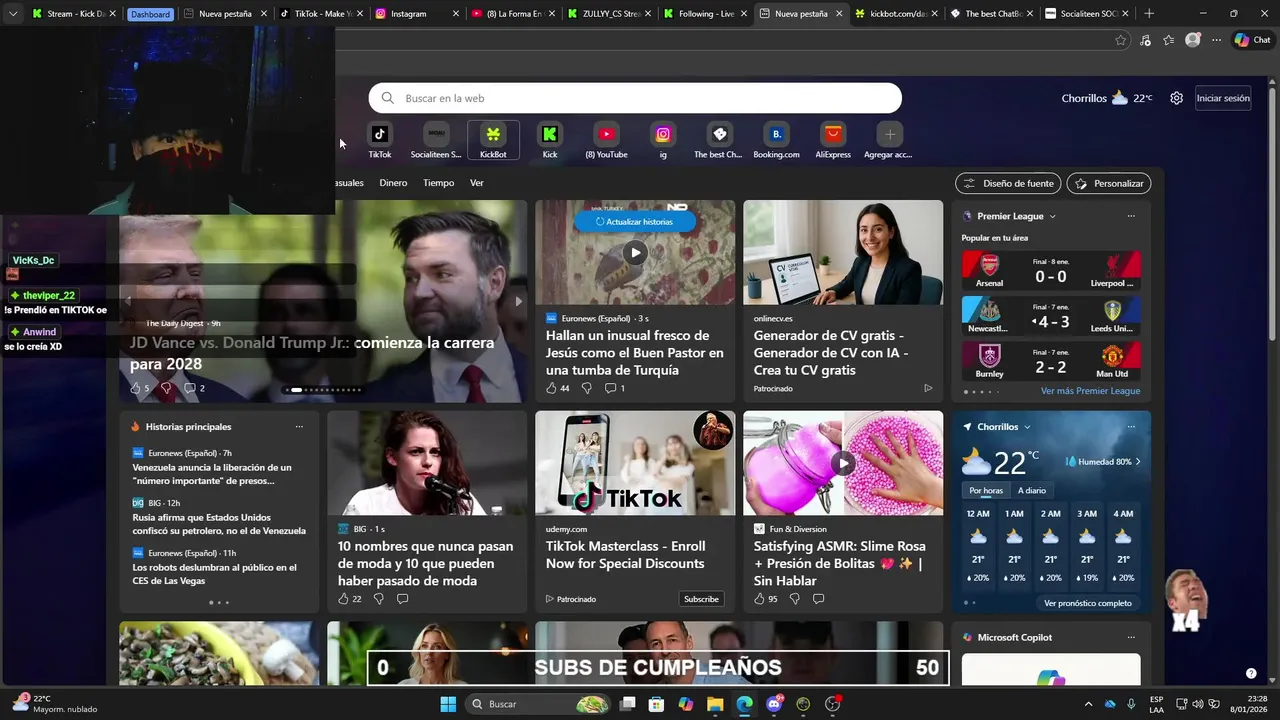Screen dimensions: 1280x720
Task: Play the Euronews fresco video
Action: [x=635, y=253]
